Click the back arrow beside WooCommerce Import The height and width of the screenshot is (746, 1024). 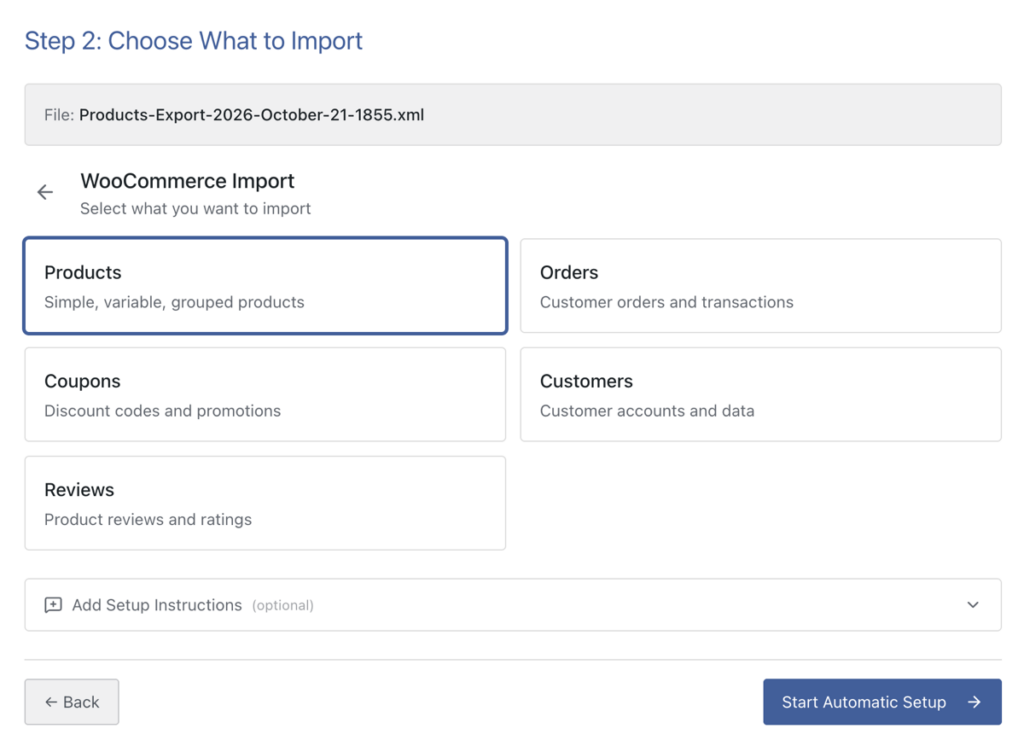45,192
